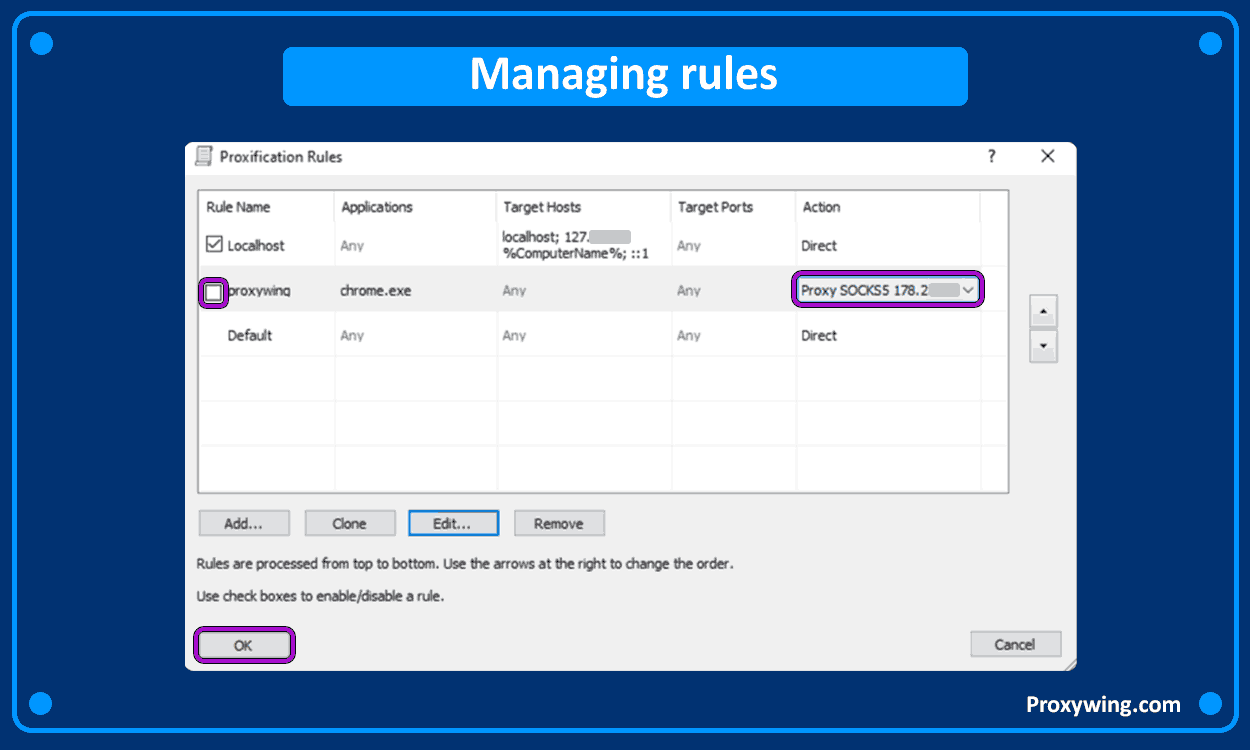Open the help question mark
1250x750 pixels.
(x=991, y=157)
